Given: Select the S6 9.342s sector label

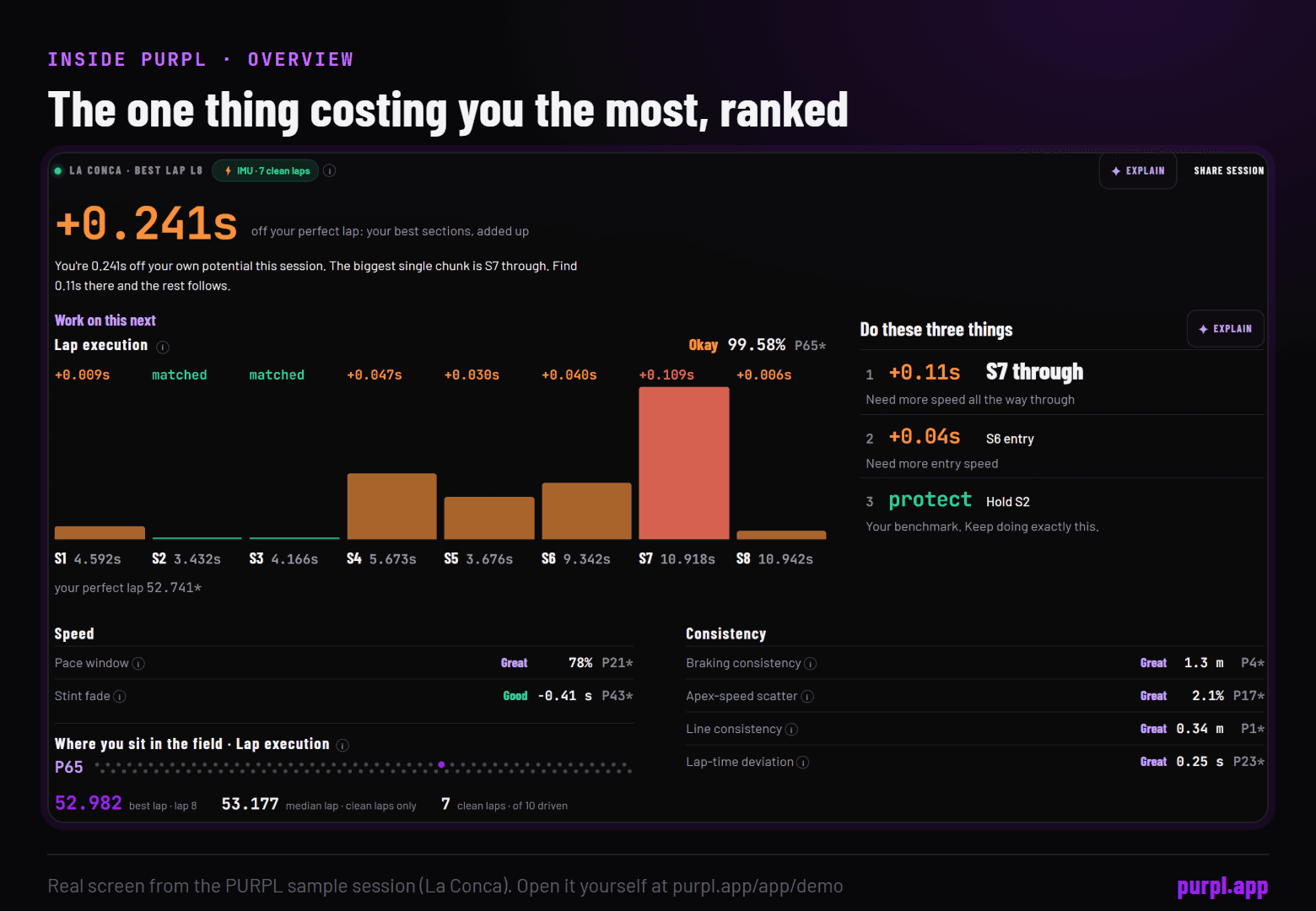Looking at the screenshot, I should click(x=576, y=559).
